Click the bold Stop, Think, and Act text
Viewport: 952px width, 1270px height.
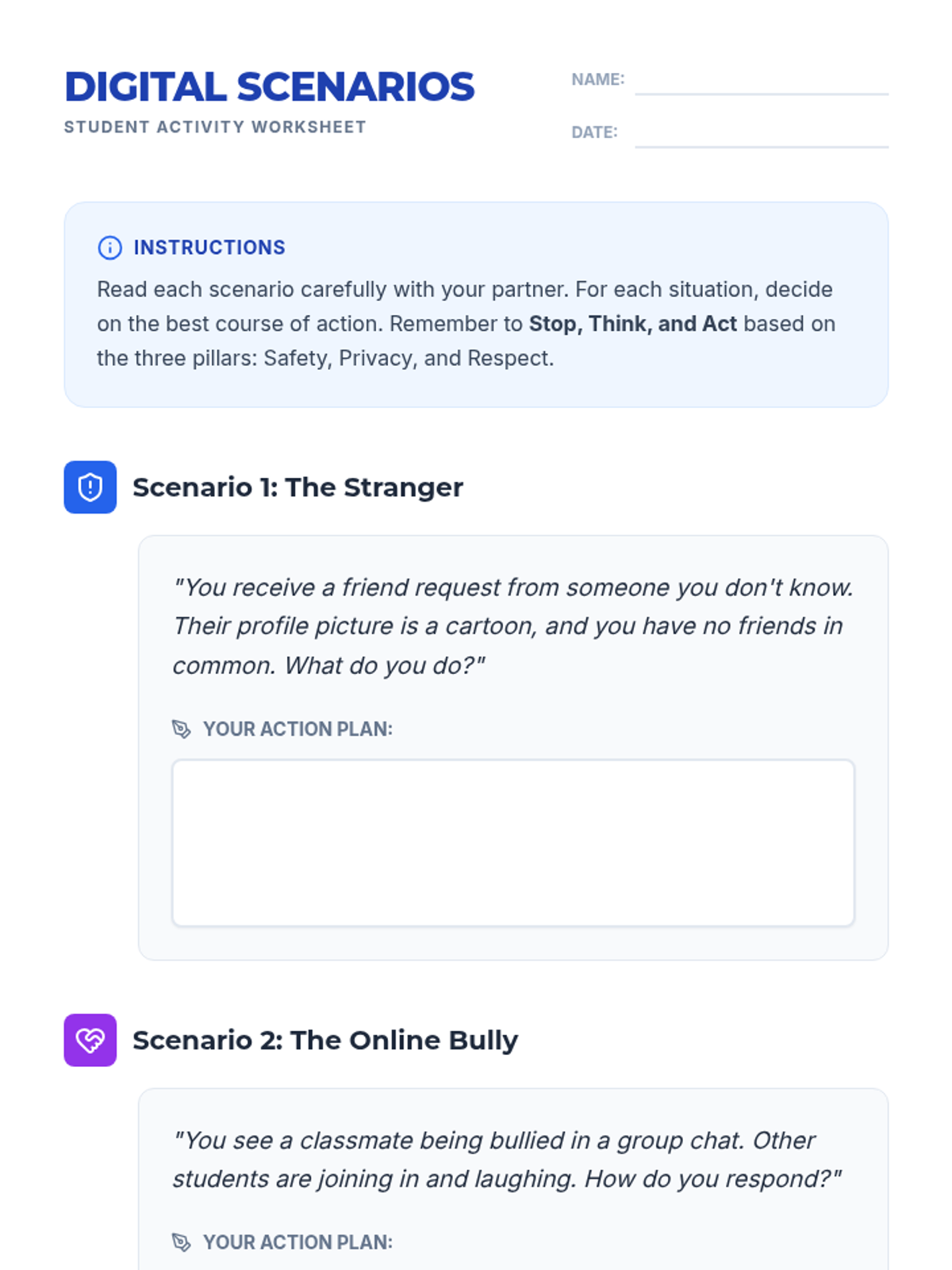point(633,324)
